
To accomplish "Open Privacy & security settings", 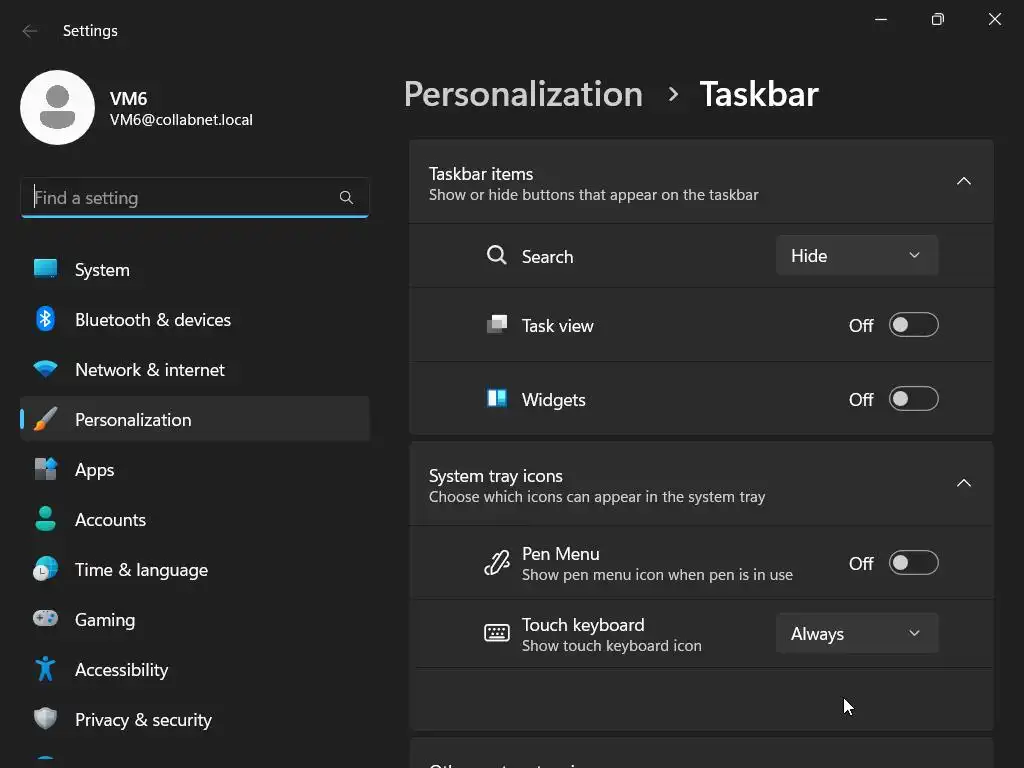I will [x=143, y=719].
